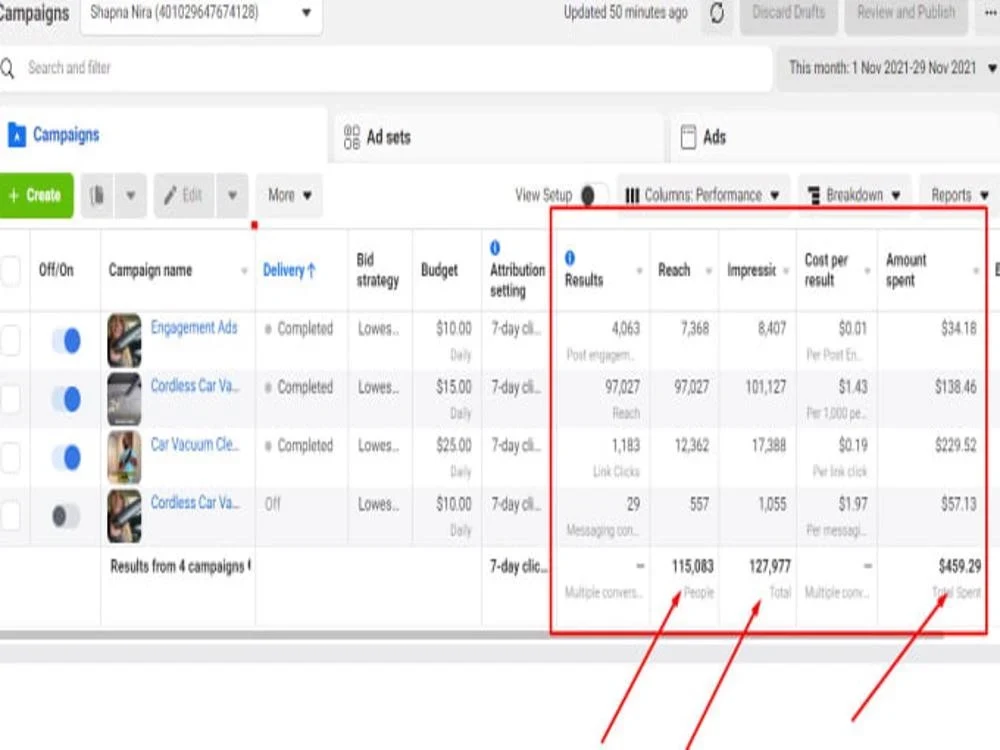Open the Engagement Ads campaign link
The height and width of the screenshot is (750, 1000).
coord(194,327)
